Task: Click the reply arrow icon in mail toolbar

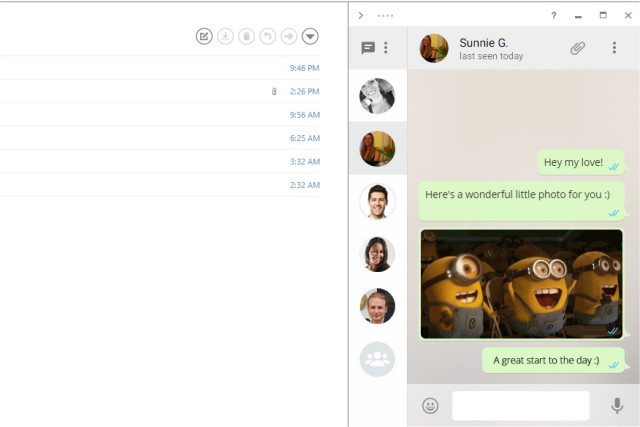Action: (x=268, y=36)
